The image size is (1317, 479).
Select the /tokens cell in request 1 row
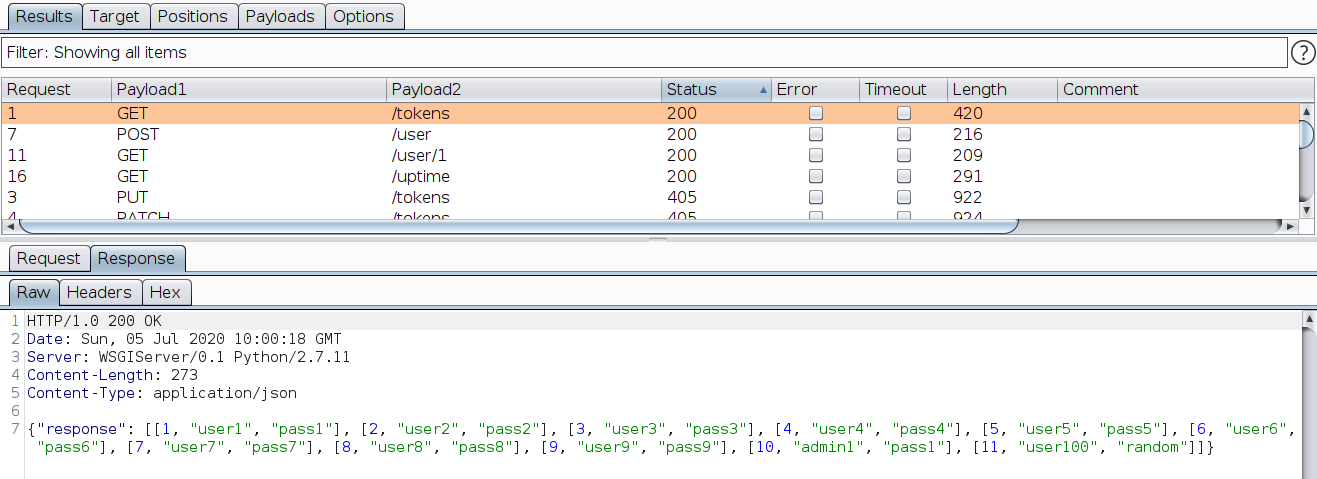click(523, 113)
